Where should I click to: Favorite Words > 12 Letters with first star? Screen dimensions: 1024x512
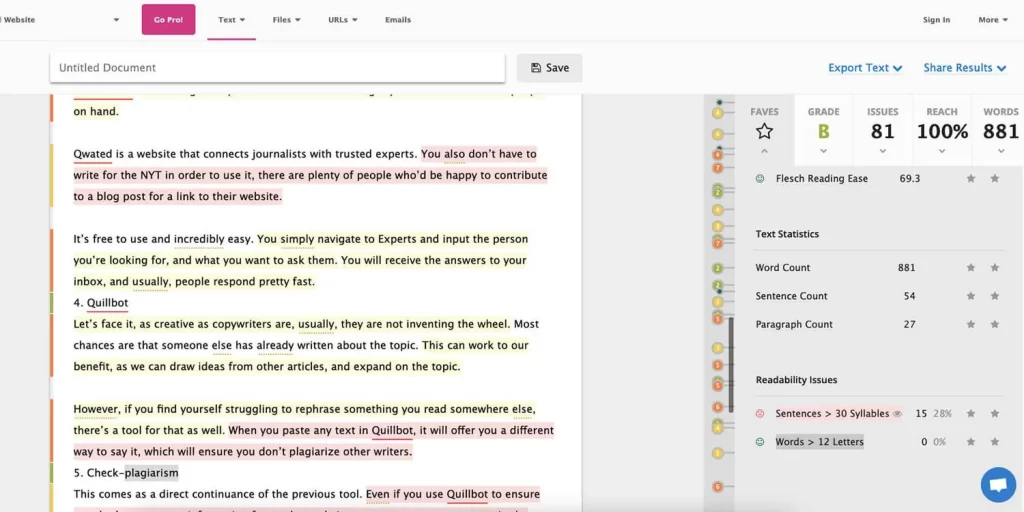971,442
